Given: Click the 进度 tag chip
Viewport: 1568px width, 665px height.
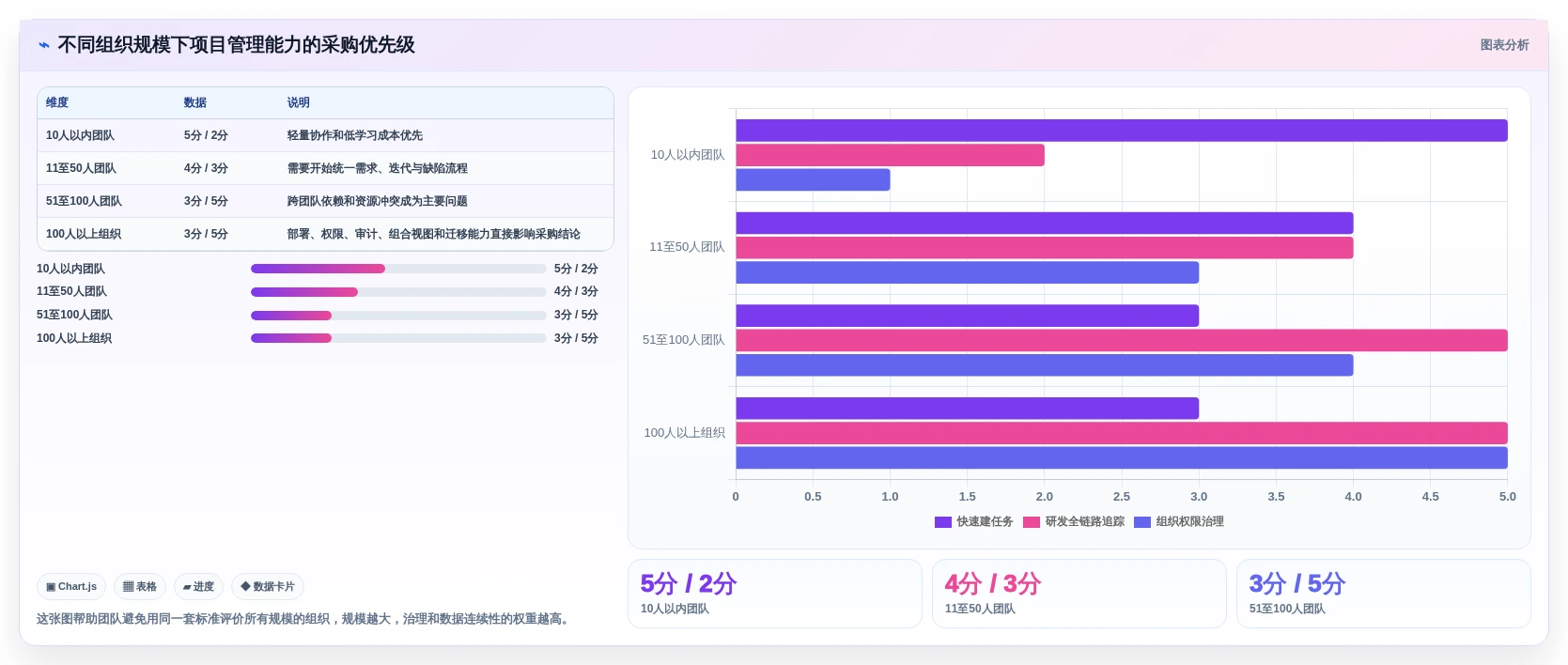Looking at the screenshot, I should pos(198,586).
